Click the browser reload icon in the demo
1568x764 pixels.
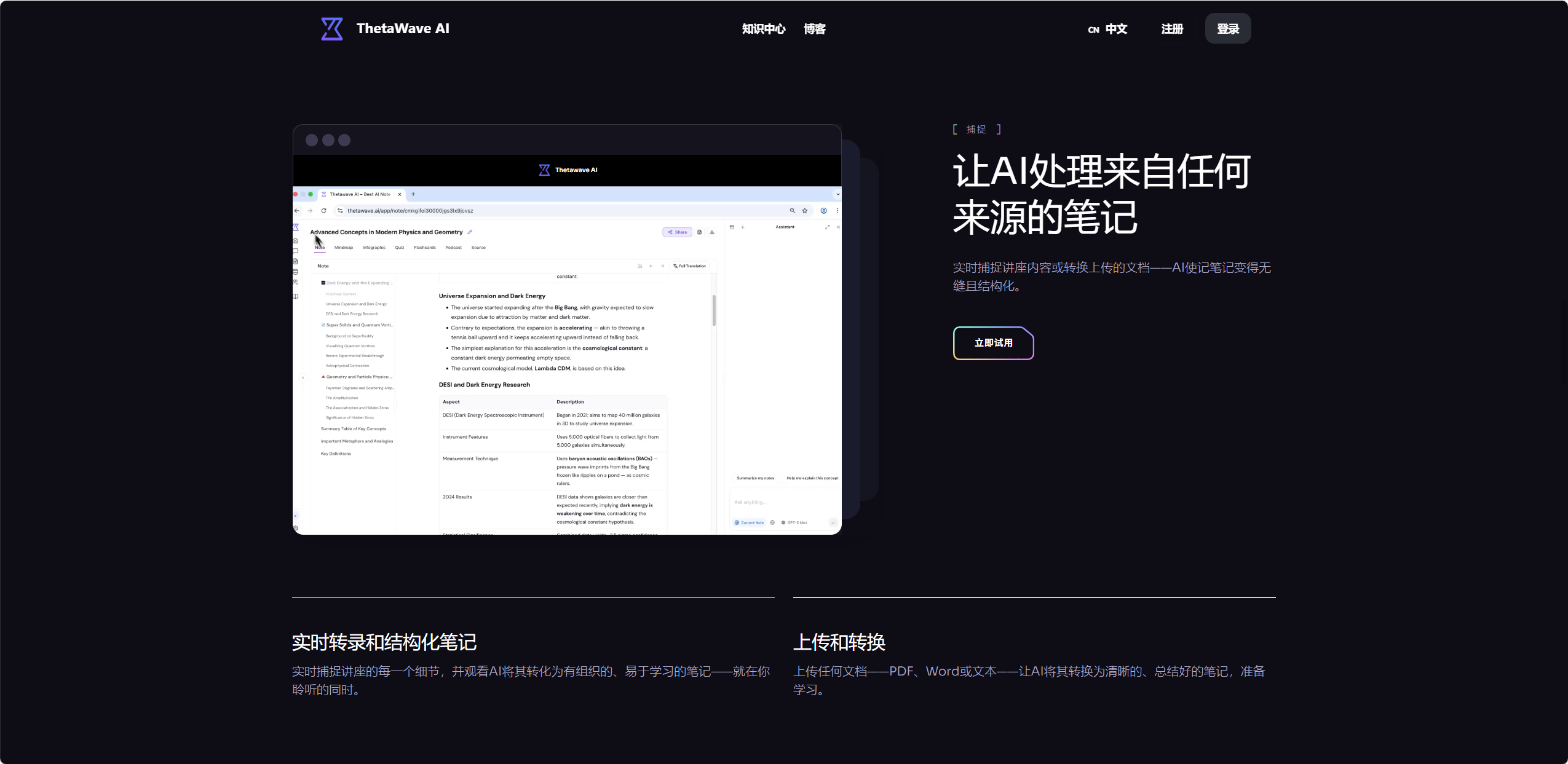click(323, 211)
